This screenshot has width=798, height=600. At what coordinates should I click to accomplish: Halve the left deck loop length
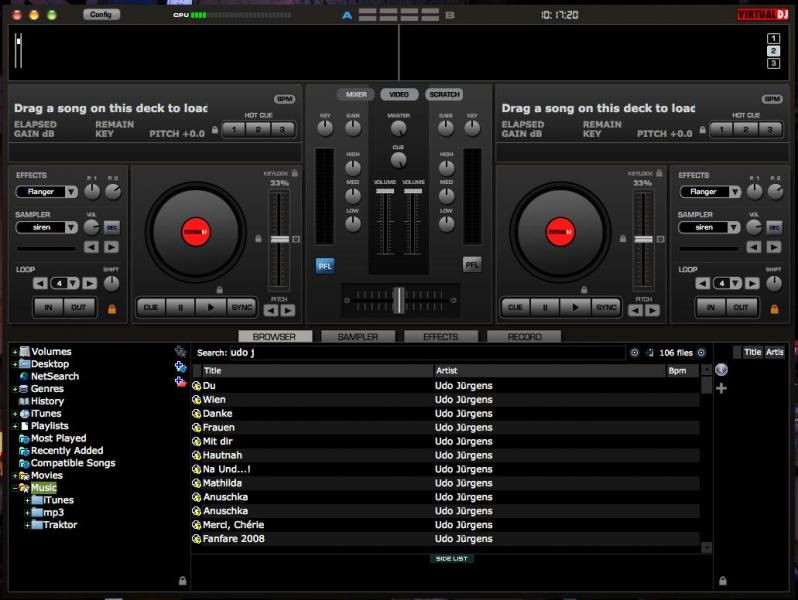[x=40, y=283]
